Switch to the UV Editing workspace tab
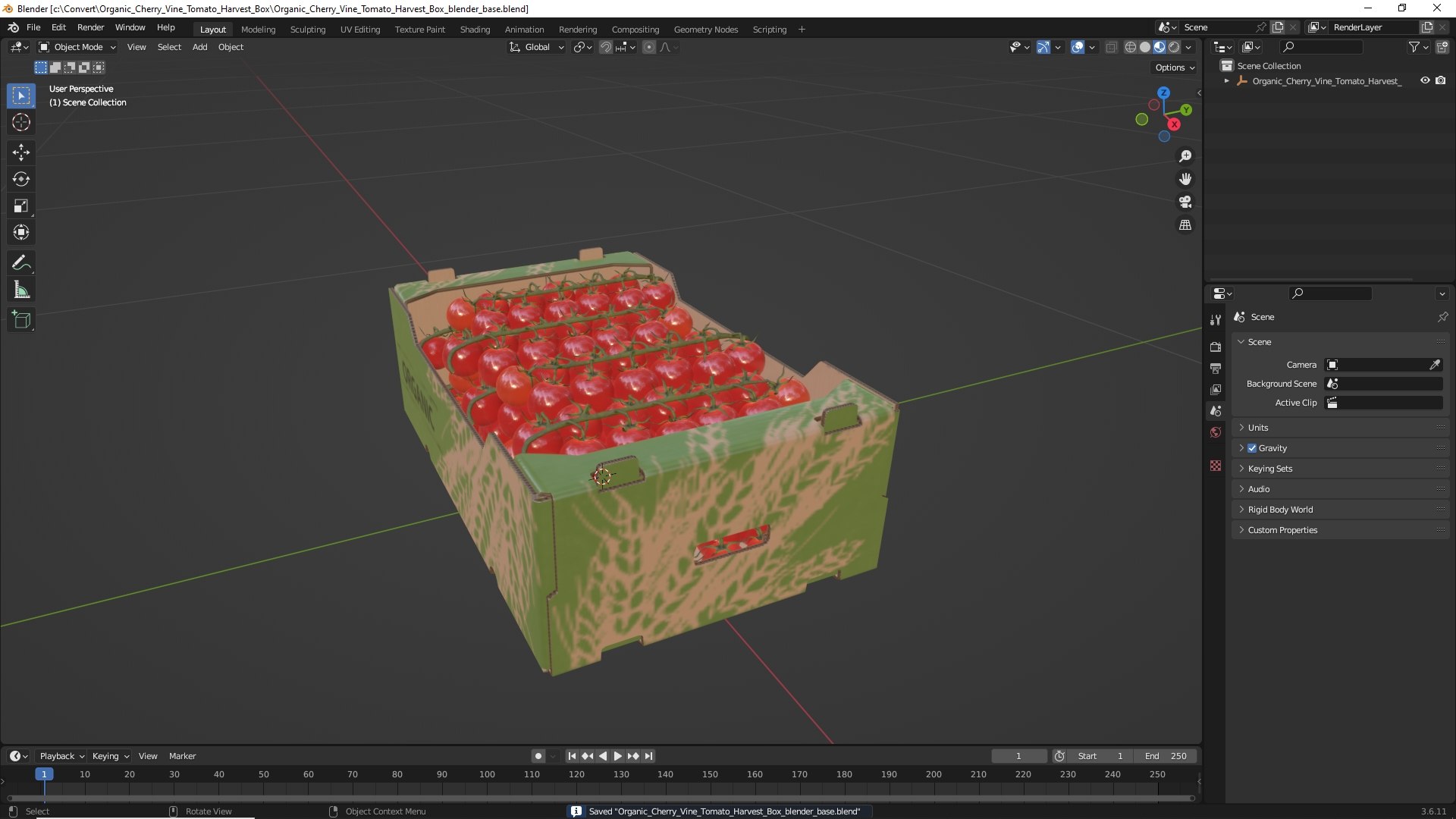This screenshot has width=1456, height=819. pos(360,30)
